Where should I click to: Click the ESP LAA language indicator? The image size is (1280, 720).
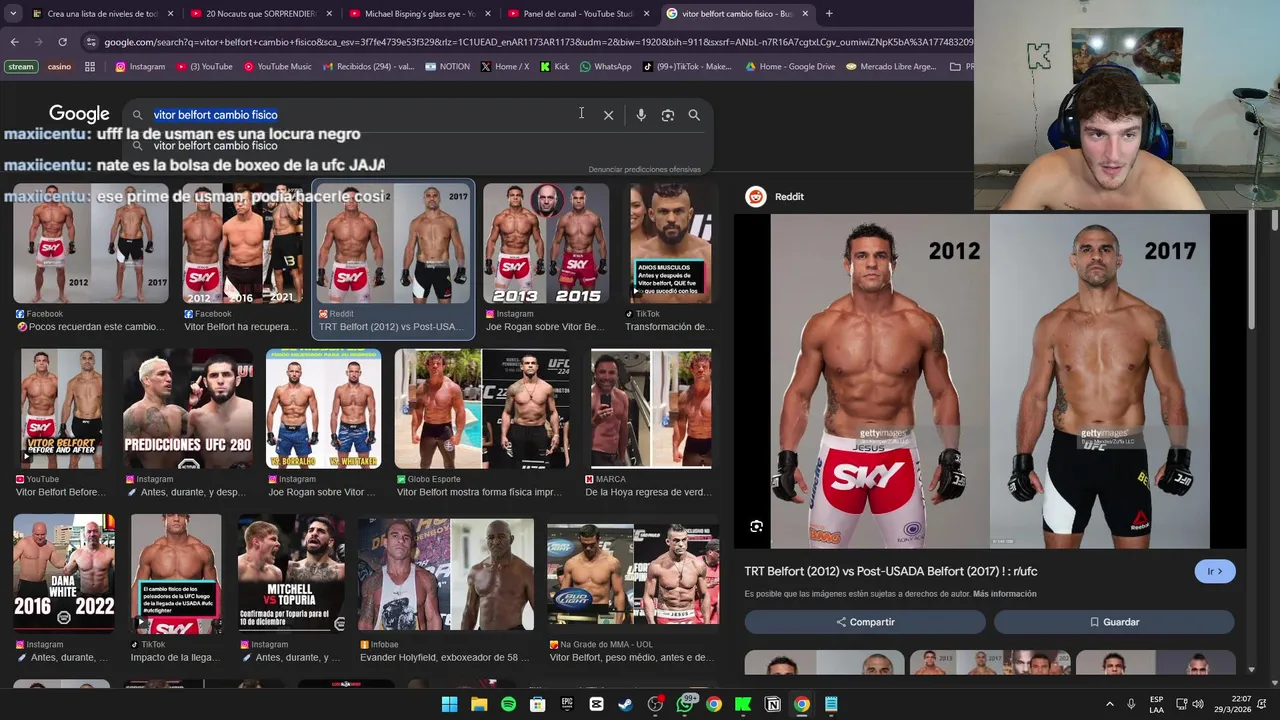click(x=1156, y=704)
